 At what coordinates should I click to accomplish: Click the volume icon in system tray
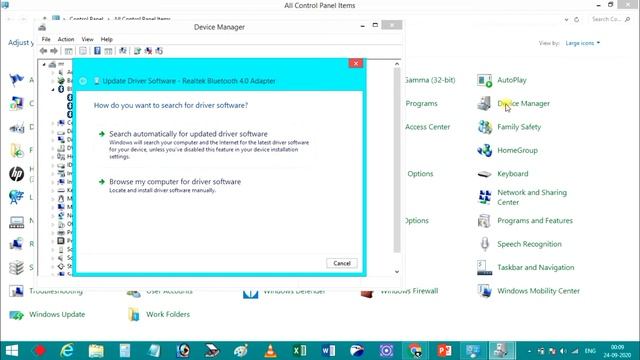point(563,351)
